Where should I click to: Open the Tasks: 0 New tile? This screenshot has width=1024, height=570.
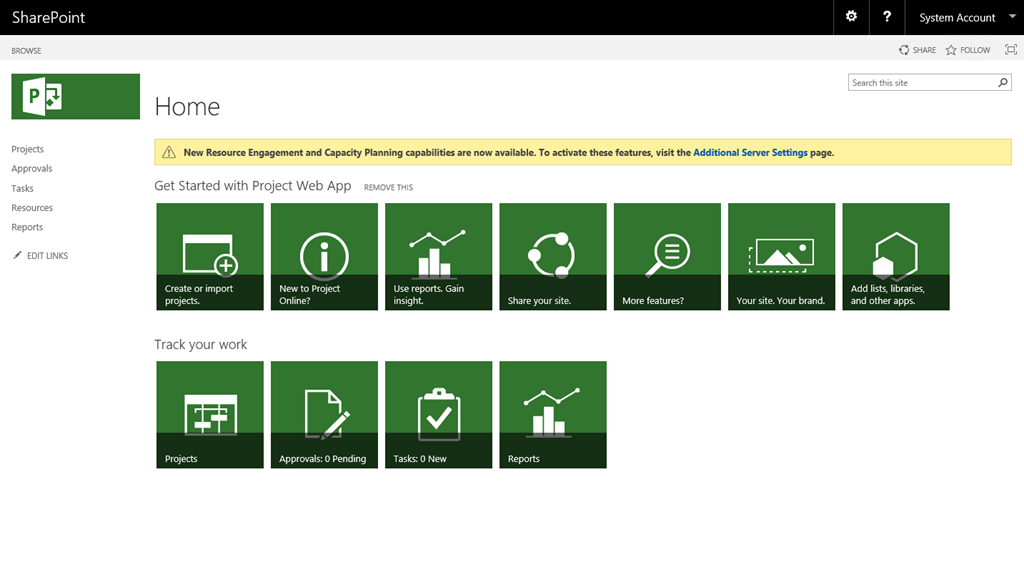point(438,414)
